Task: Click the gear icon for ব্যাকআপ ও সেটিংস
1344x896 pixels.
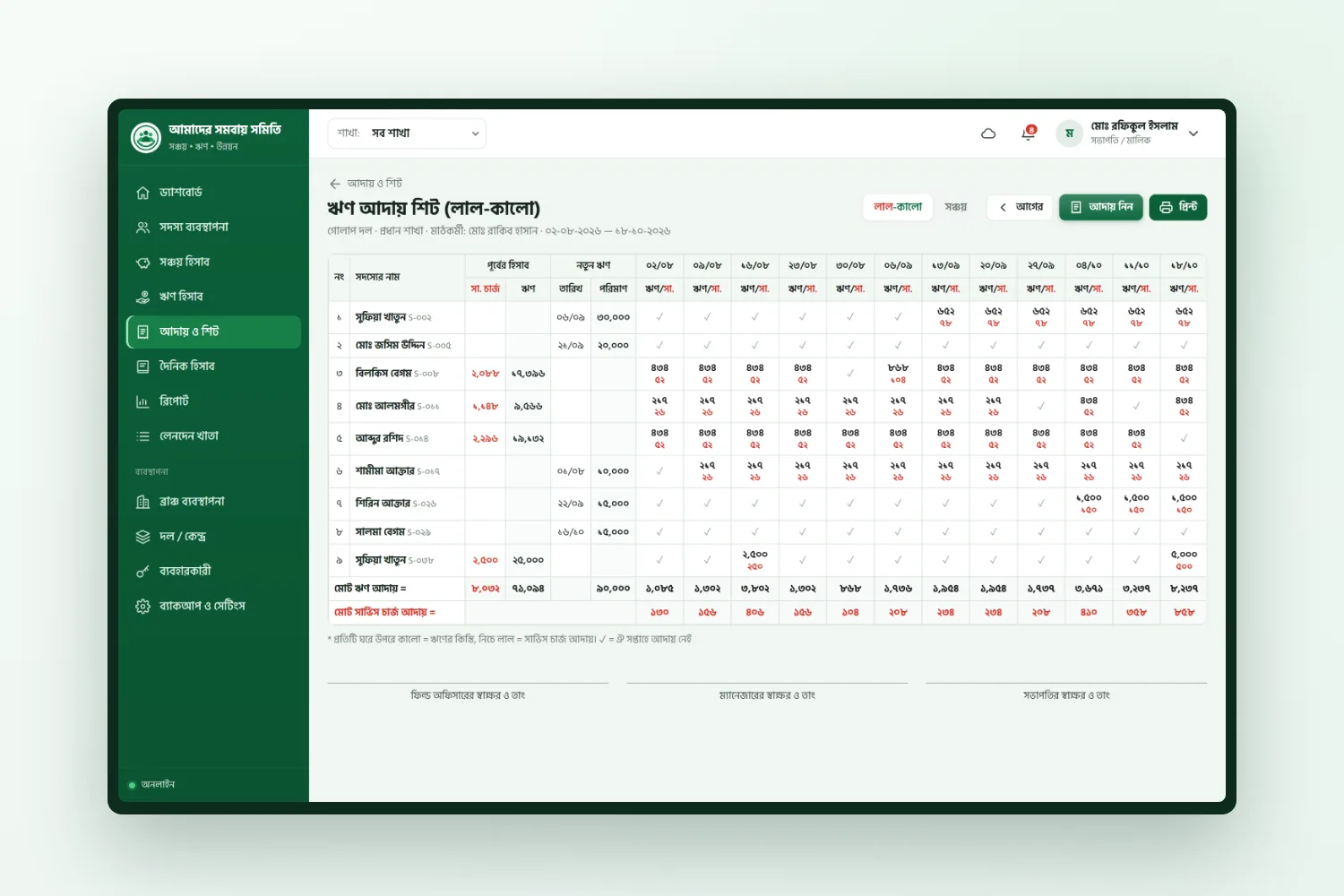Action: (142, 607)
